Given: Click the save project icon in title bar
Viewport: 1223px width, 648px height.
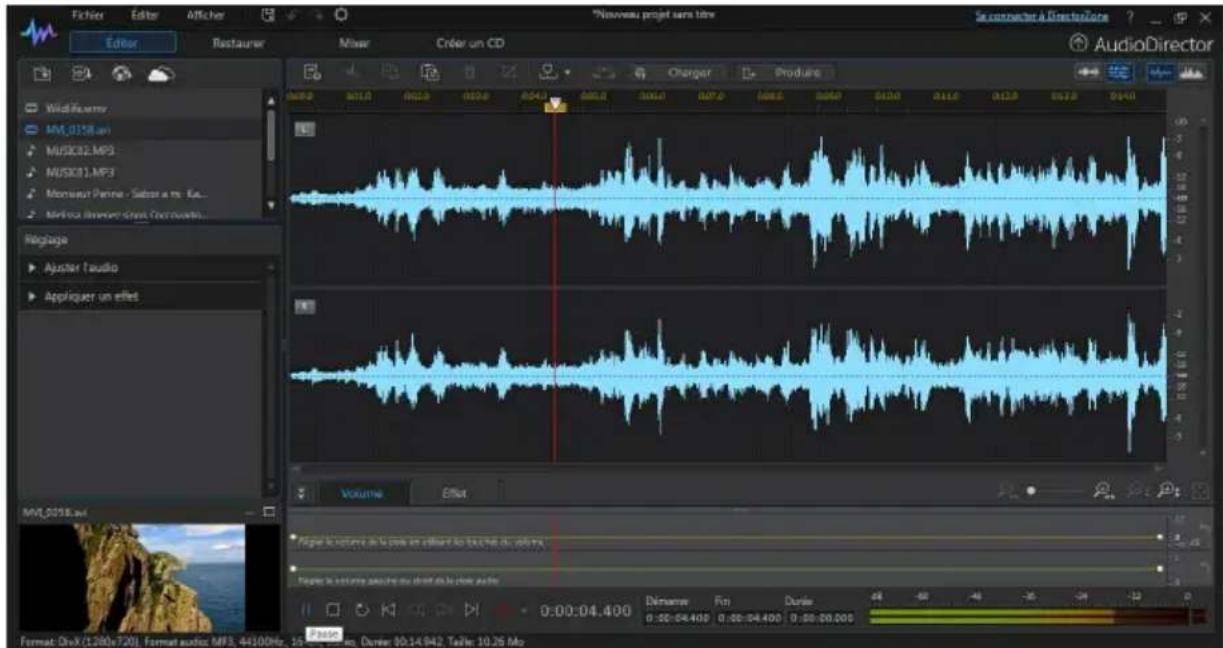Looking at the screenshot, I should pos(268,16).
